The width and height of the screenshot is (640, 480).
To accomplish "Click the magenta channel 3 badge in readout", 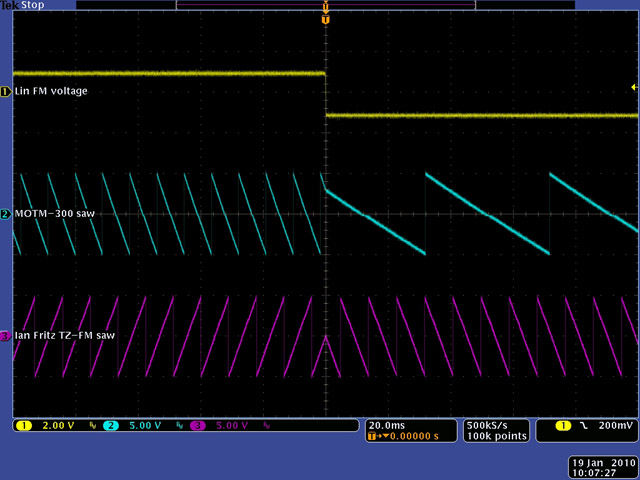I will coord(198,426).
